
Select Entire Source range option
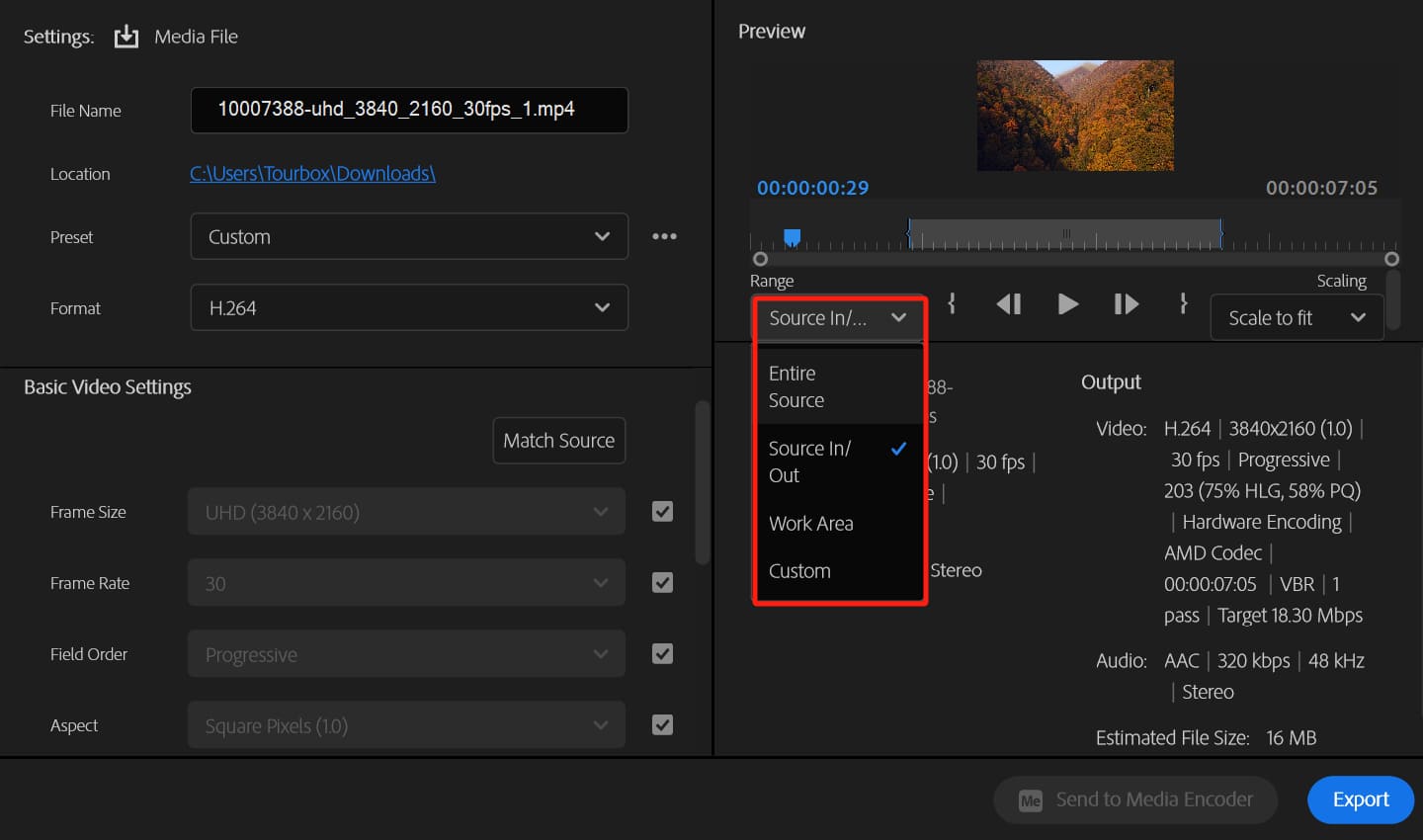[839, 386]
